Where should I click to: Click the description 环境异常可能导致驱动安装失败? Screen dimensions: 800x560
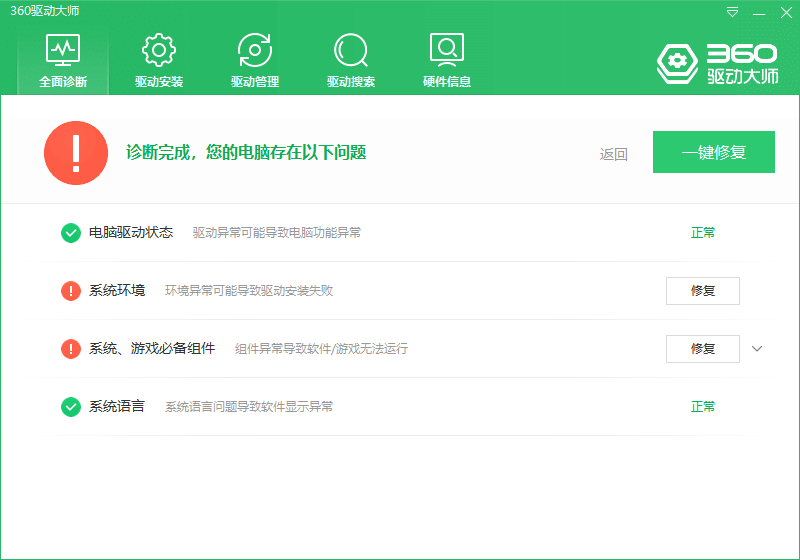coord(249,291)
